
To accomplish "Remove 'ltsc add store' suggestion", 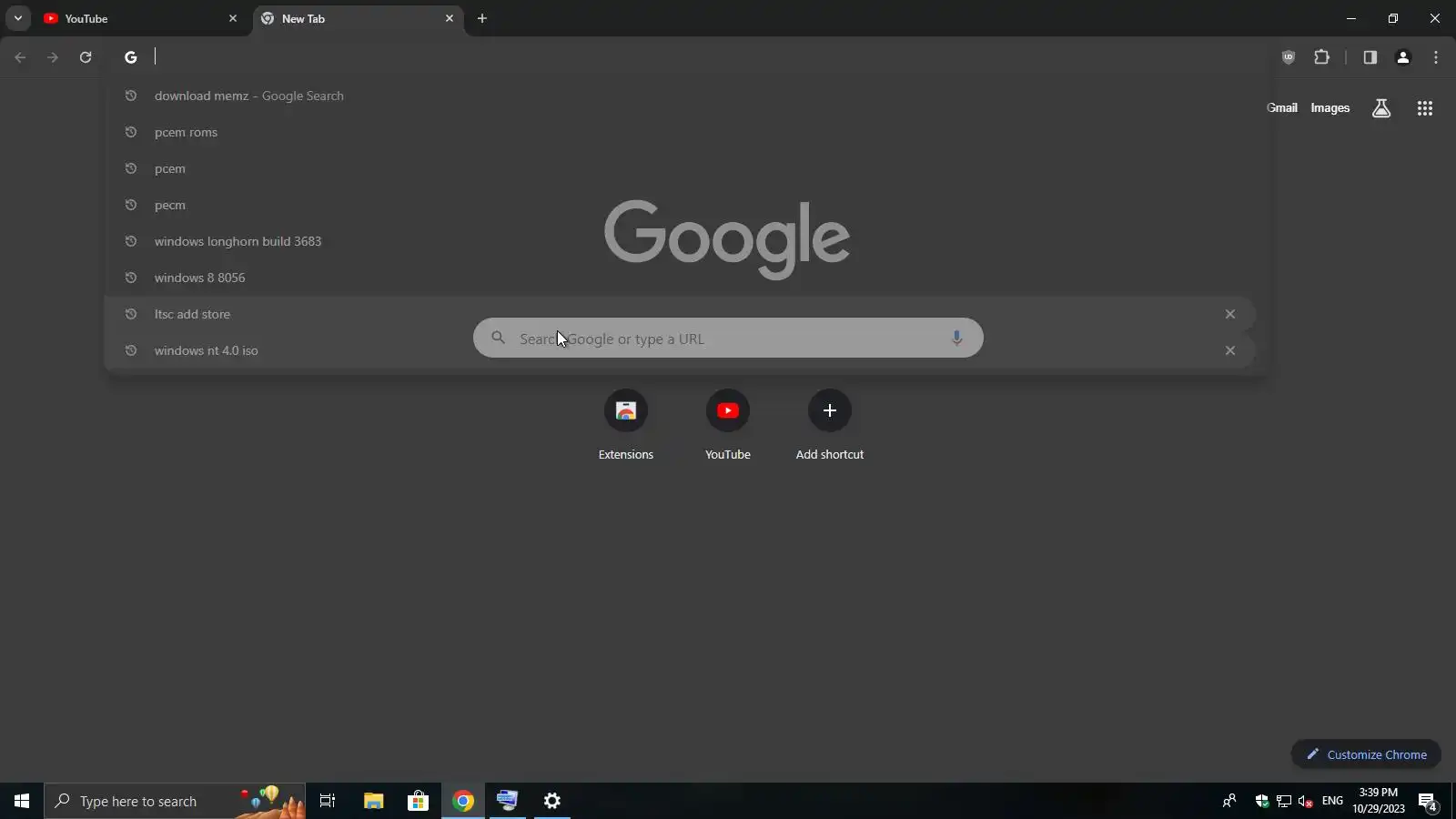I will [x=1230, y=314].
